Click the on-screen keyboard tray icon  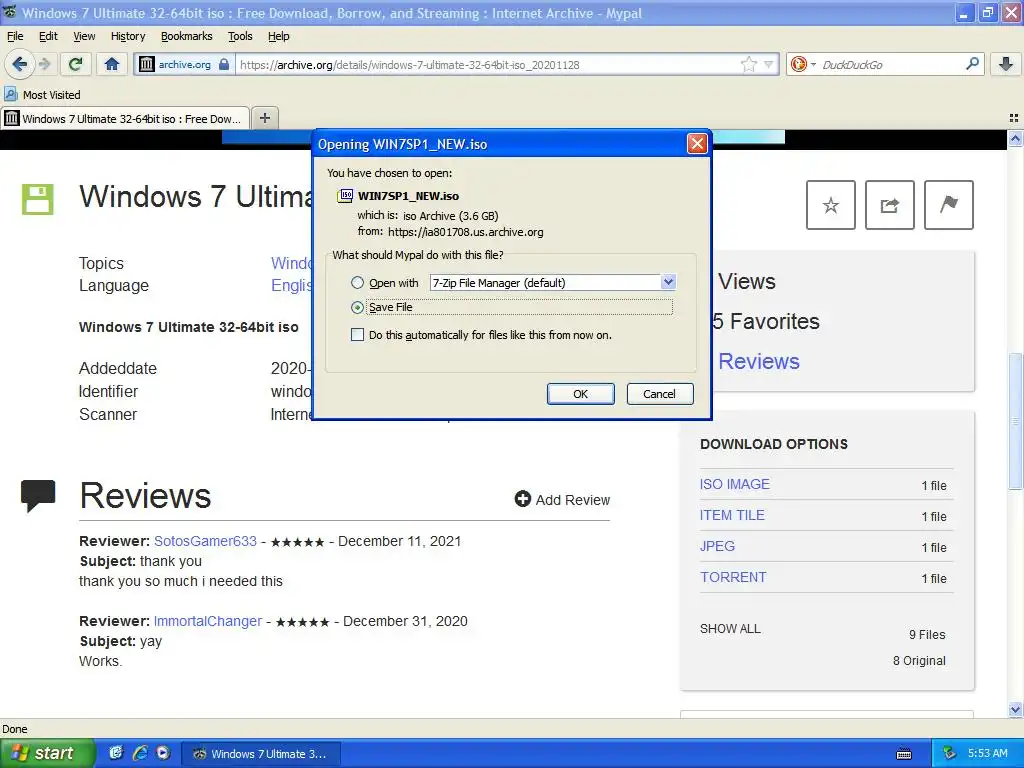point(904,754)
